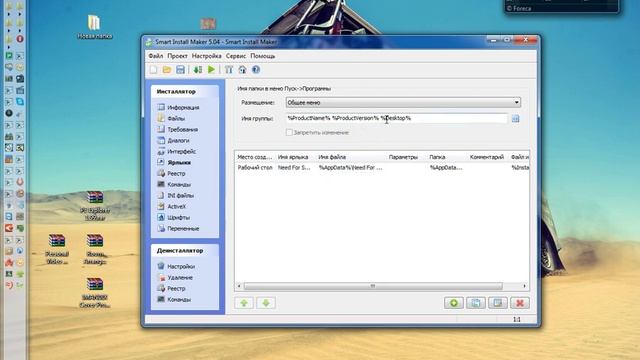Viewport: 640px width, 360px height.
Task: Open the Файл menu
Action: pyautogui.click(x=156, y=56)
